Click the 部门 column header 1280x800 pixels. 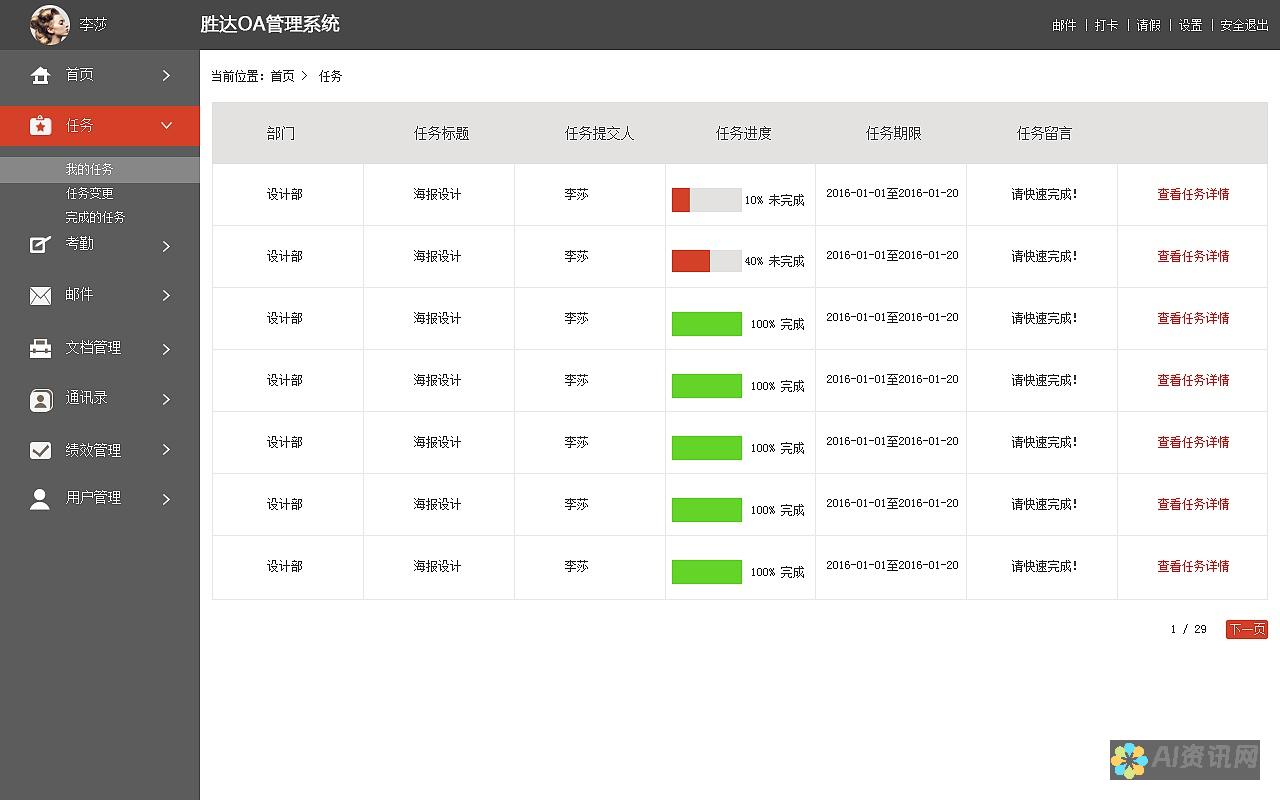281,133
